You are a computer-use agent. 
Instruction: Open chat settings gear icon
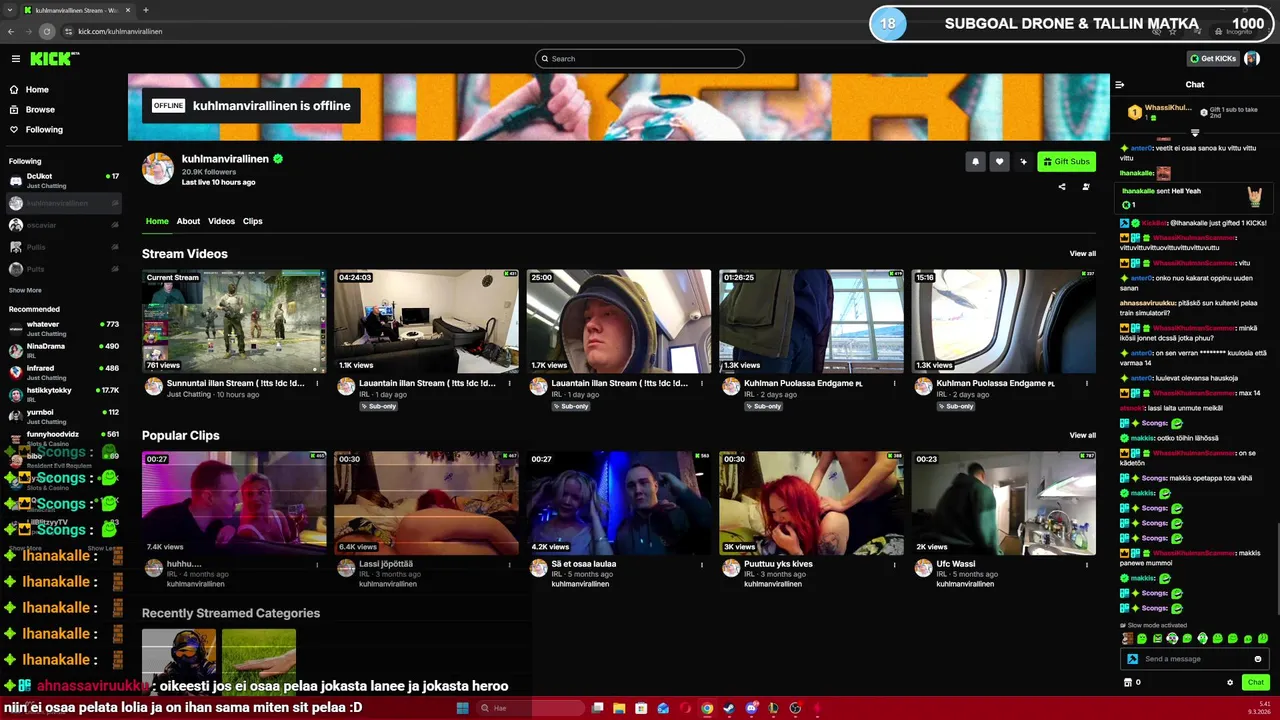(x=1230, y=682)
